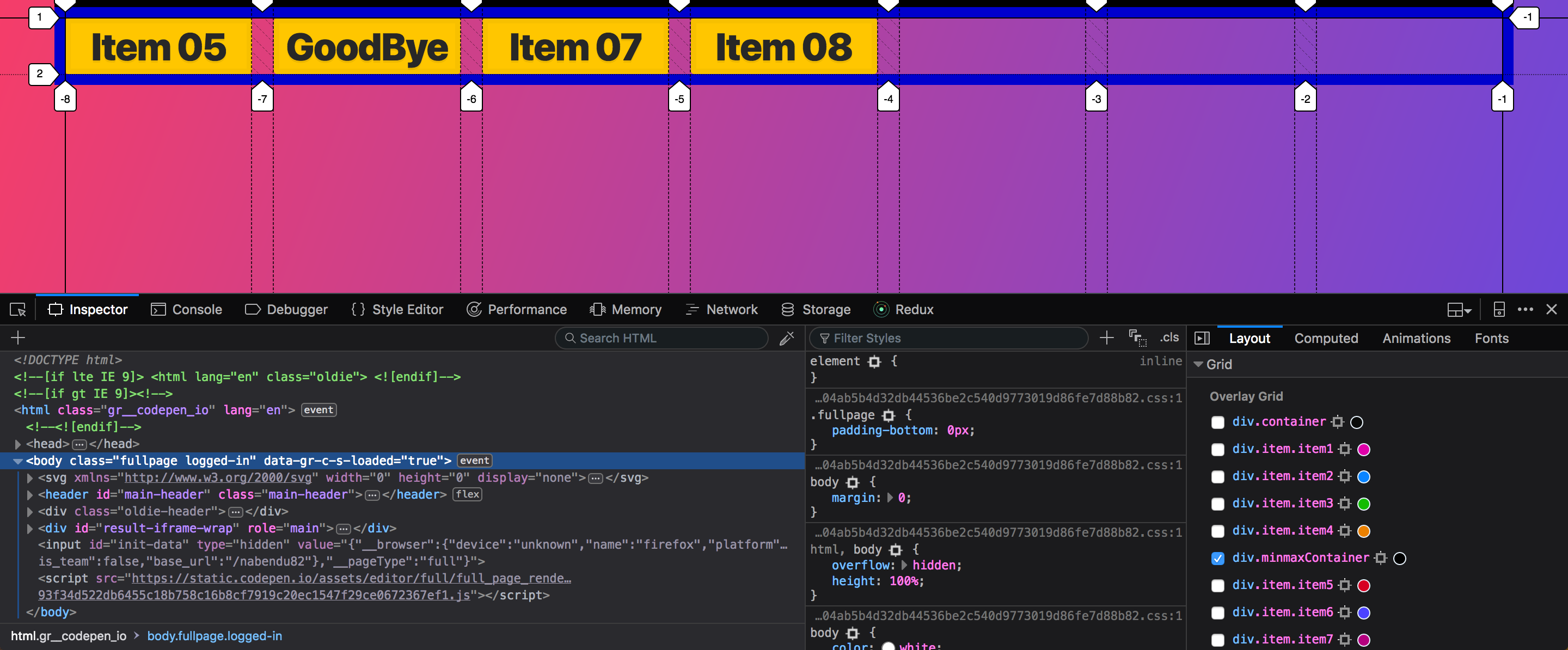Toggle print media simulation icon
Image resolution: width=1568 pixels, height=650 pixels.
point(1138,338)
